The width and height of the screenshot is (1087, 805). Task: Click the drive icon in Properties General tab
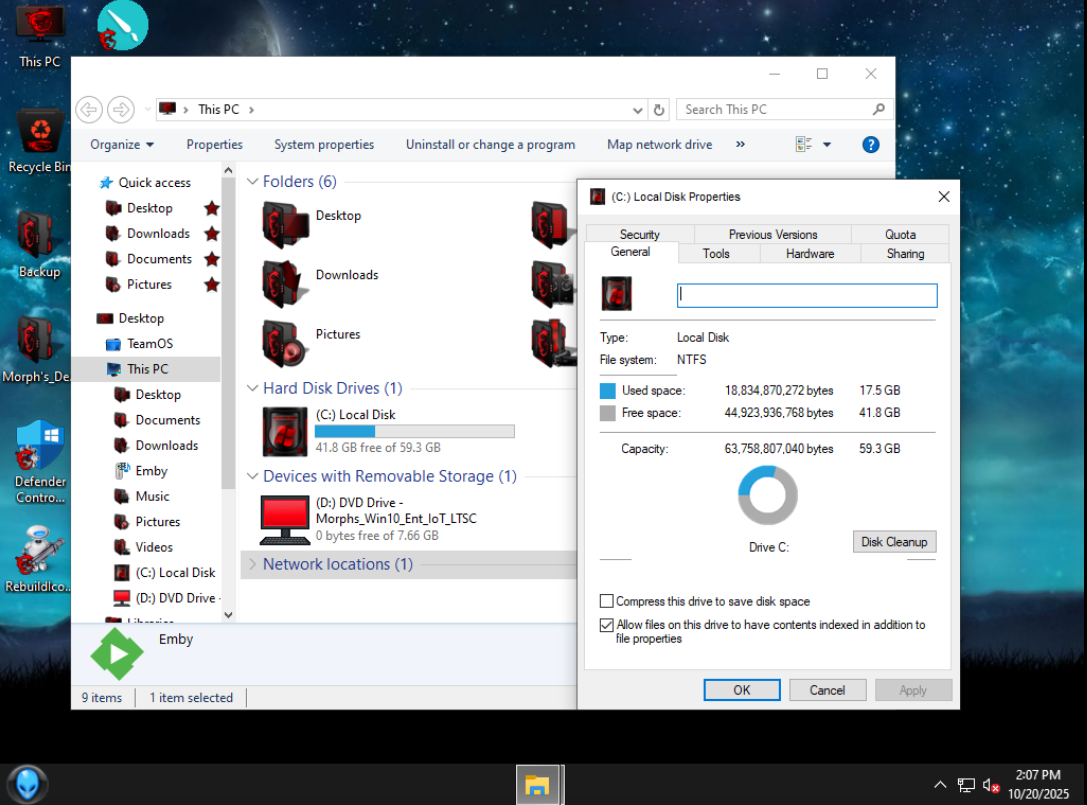pyautogui.click(x=616, y=293)
